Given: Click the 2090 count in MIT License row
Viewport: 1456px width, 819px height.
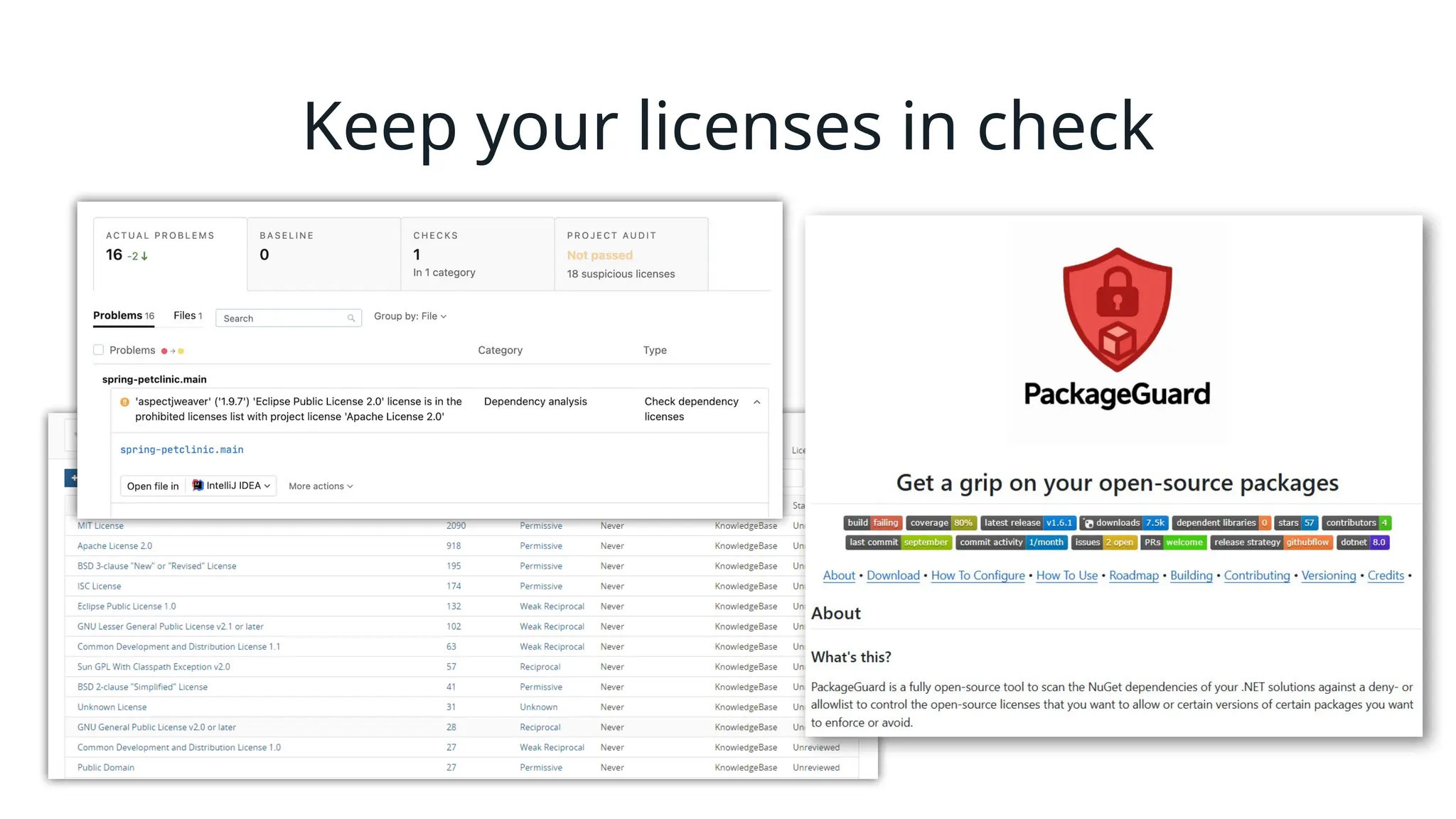Looking at the screenshot, I should click(456, 526).
